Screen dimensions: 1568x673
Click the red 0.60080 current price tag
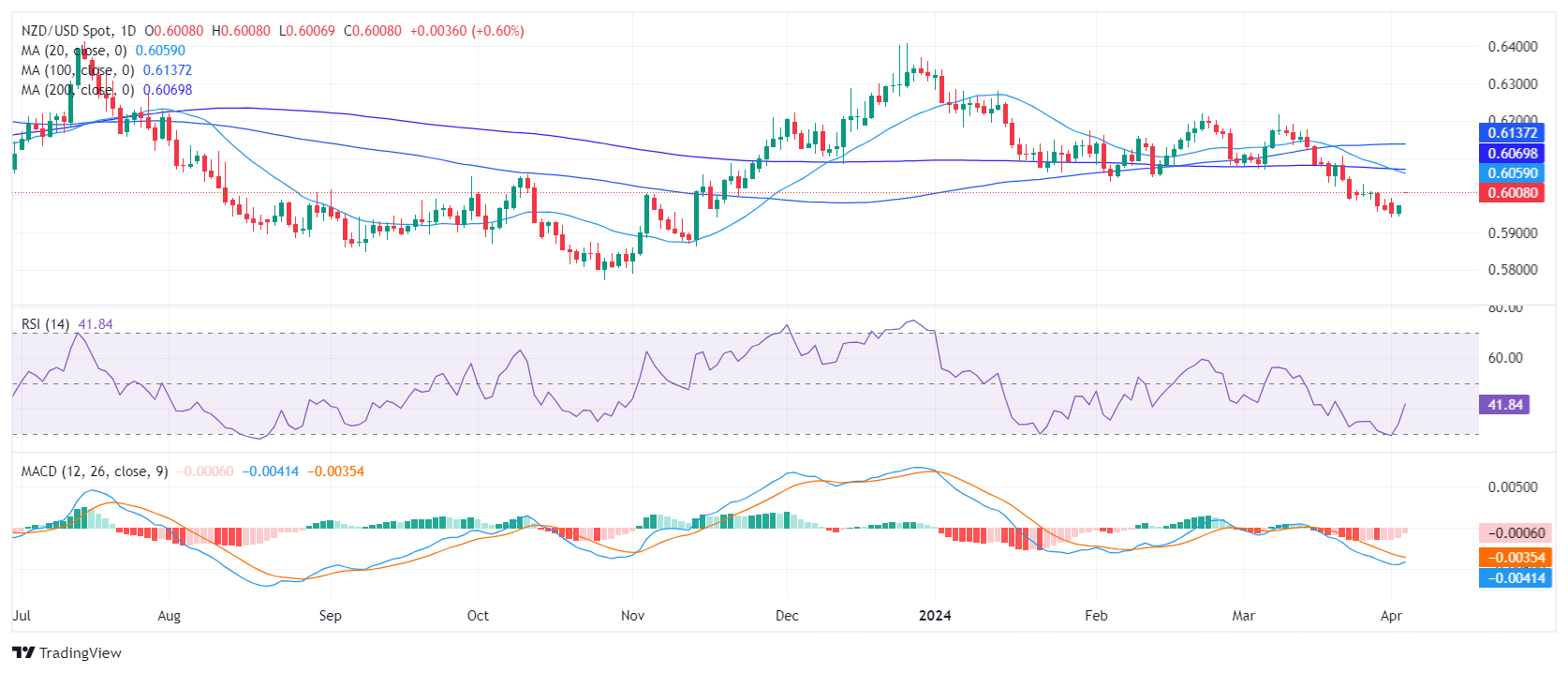click(x=1512, y=193)
